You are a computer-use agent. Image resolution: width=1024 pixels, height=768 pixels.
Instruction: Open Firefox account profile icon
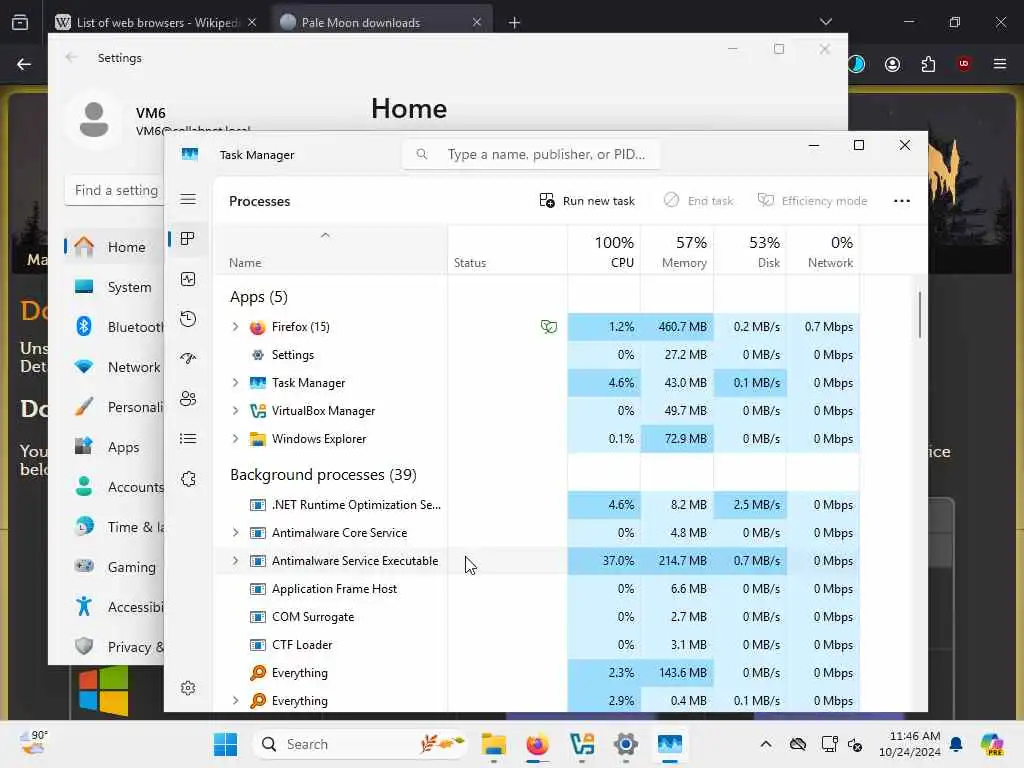click(x=892, y=64)
